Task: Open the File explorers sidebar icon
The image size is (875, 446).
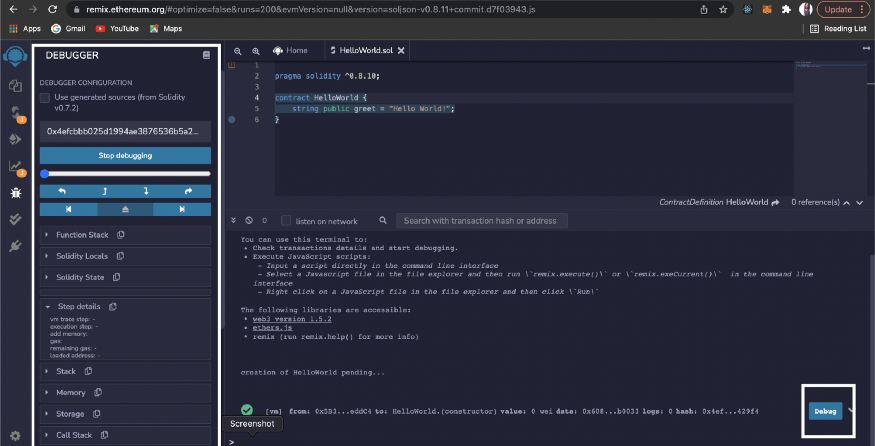Action: click(15, 85)
